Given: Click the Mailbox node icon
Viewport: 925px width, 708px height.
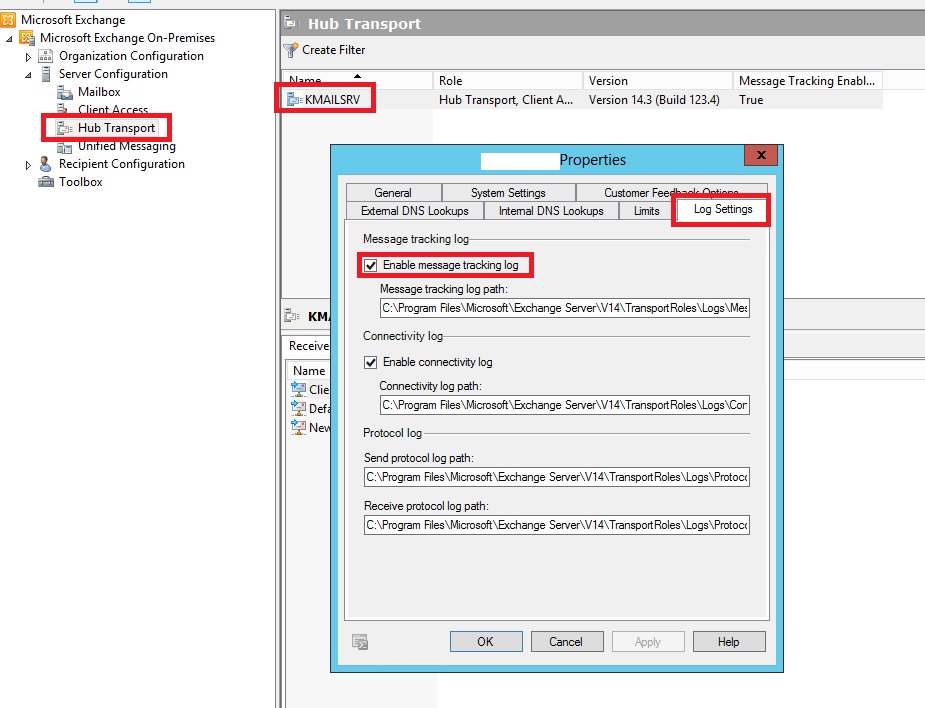Looking at the screenshot, I should pos(65,92).
